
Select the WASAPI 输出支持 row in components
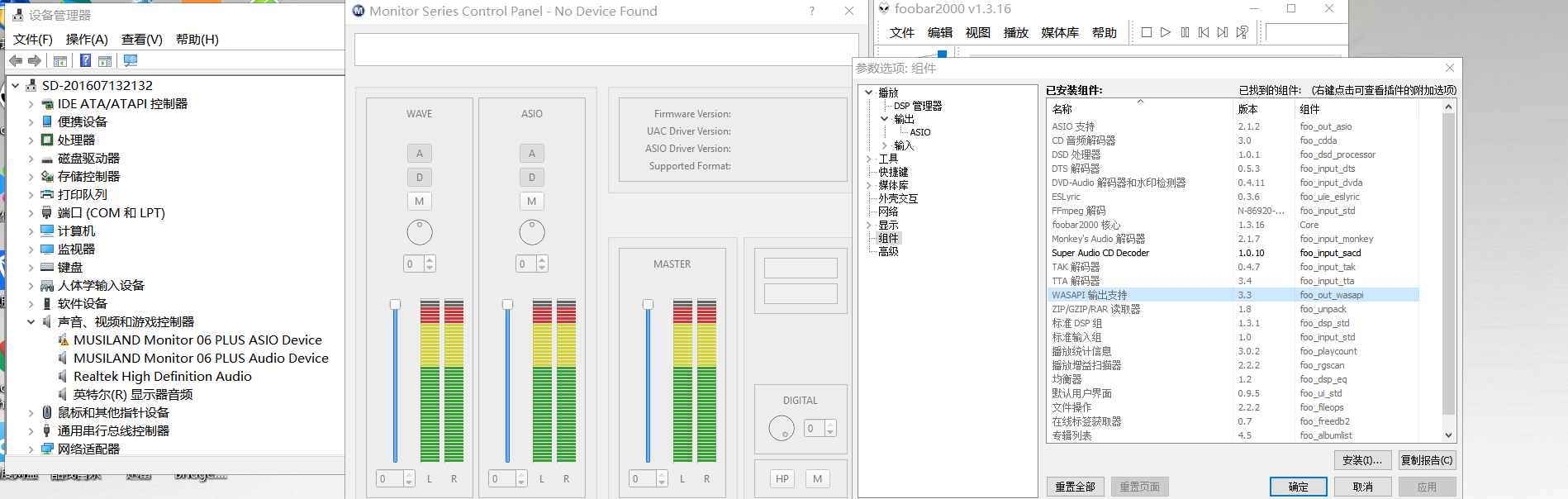click(x=1233, y=295)
